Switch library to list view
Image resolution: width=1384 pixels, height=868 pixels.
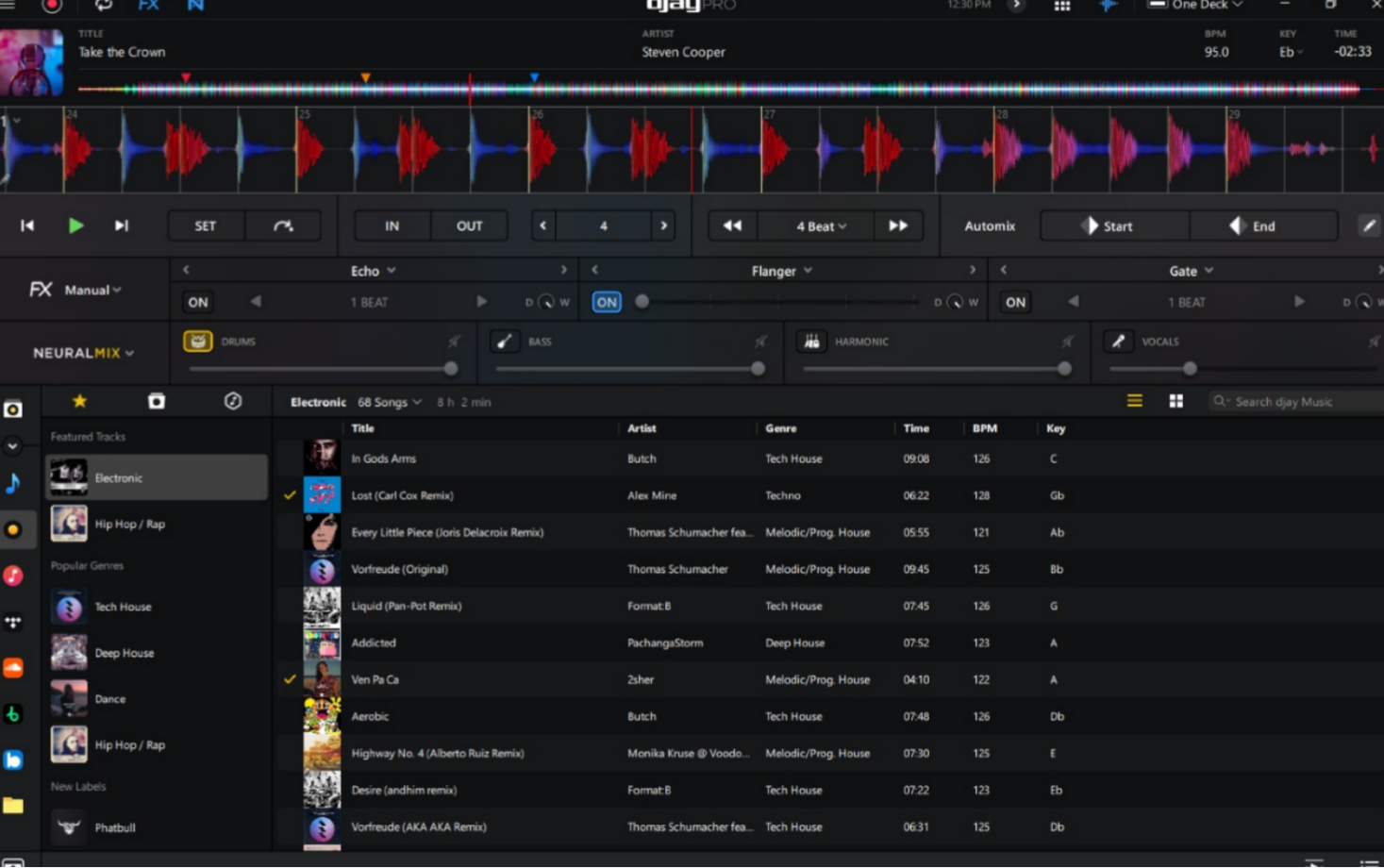point(1135,402)
